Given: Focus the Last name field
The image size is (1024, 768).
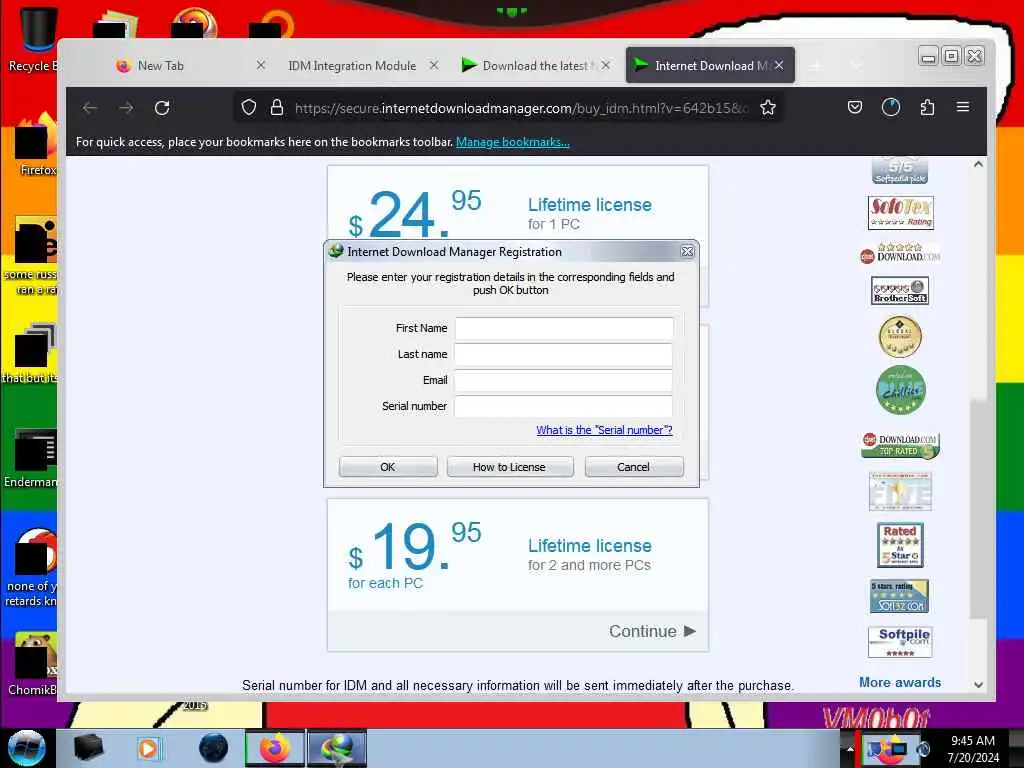Looking at the screenshot, I should point(564,354).
